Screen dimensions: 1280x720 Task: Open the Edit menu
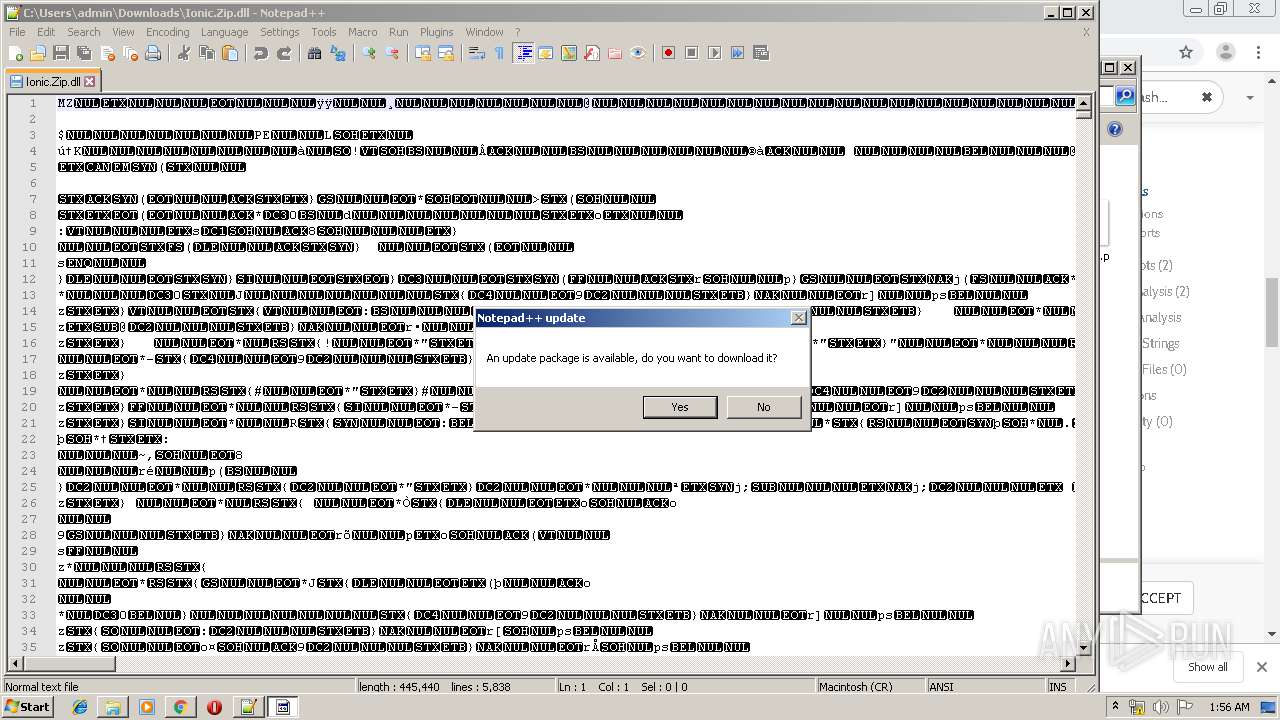click(46, 32)
